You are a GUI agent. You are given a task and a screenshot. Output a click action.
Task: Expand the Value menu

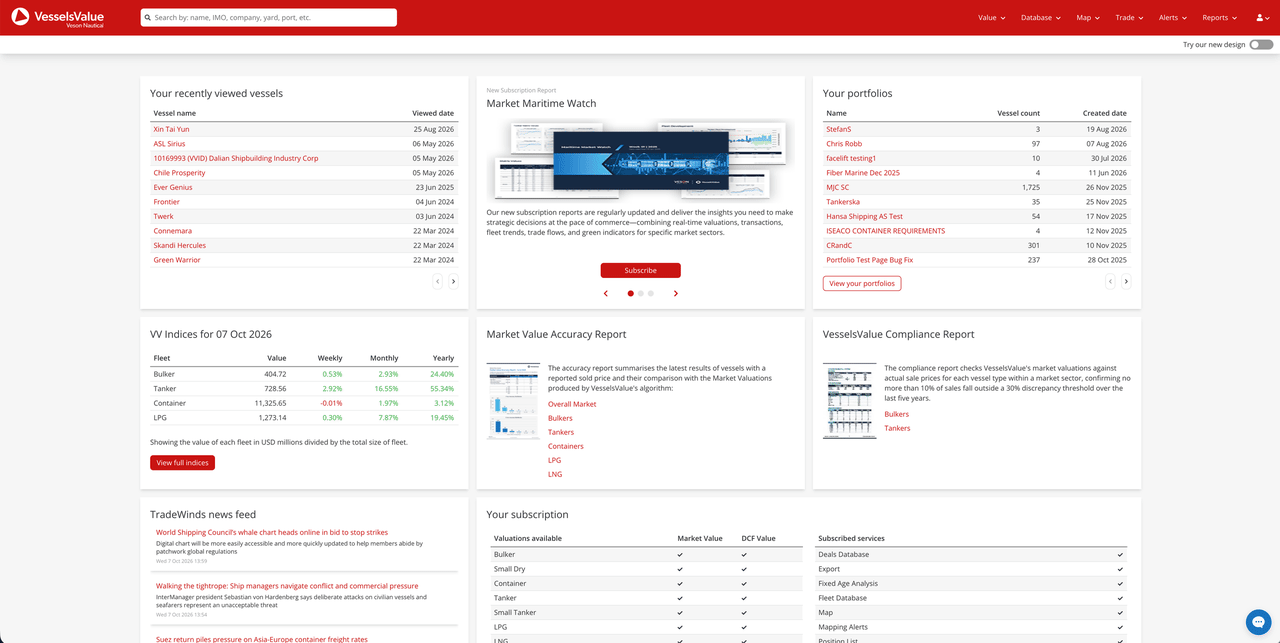(x=992, y=17)
